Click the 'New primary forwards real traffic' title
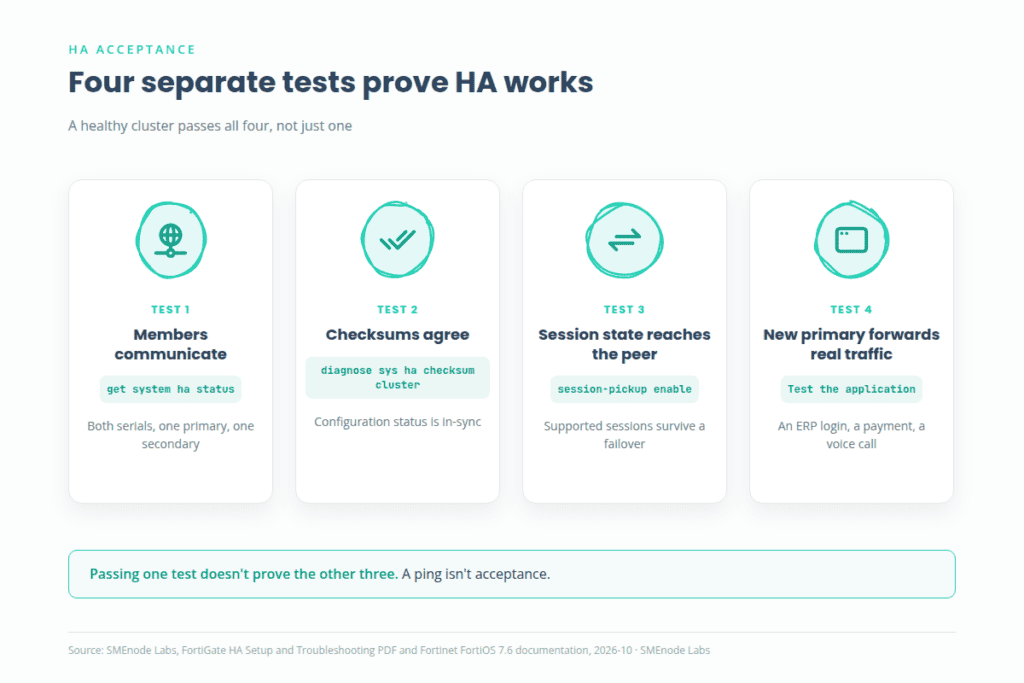The height and width of the screenshot is (683, 1024). pos(852,344)
